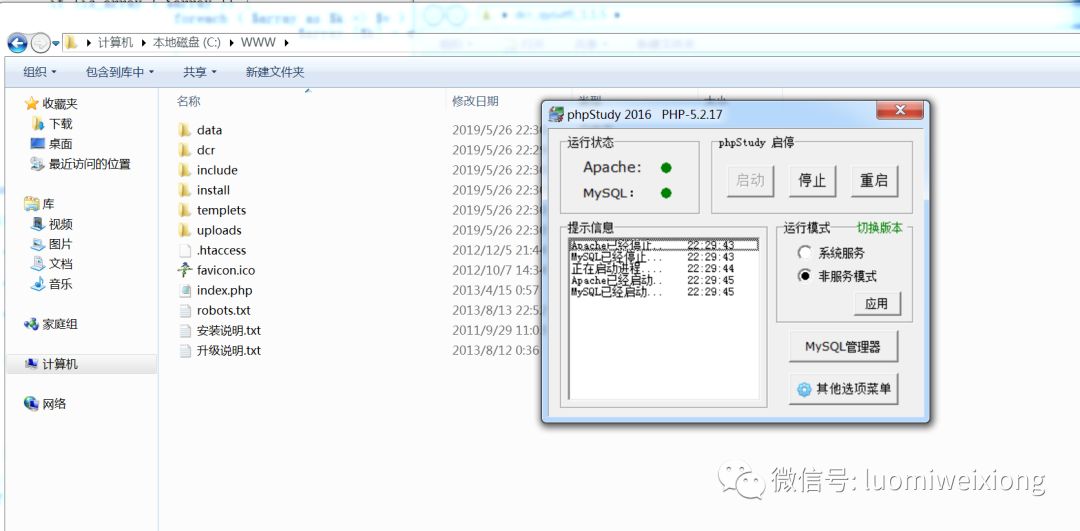Image resolution: width=1080 pixels, height=531 pixels.
Task: Select the 升级说明.txt file icon
Action: click(x=185, y=350)
